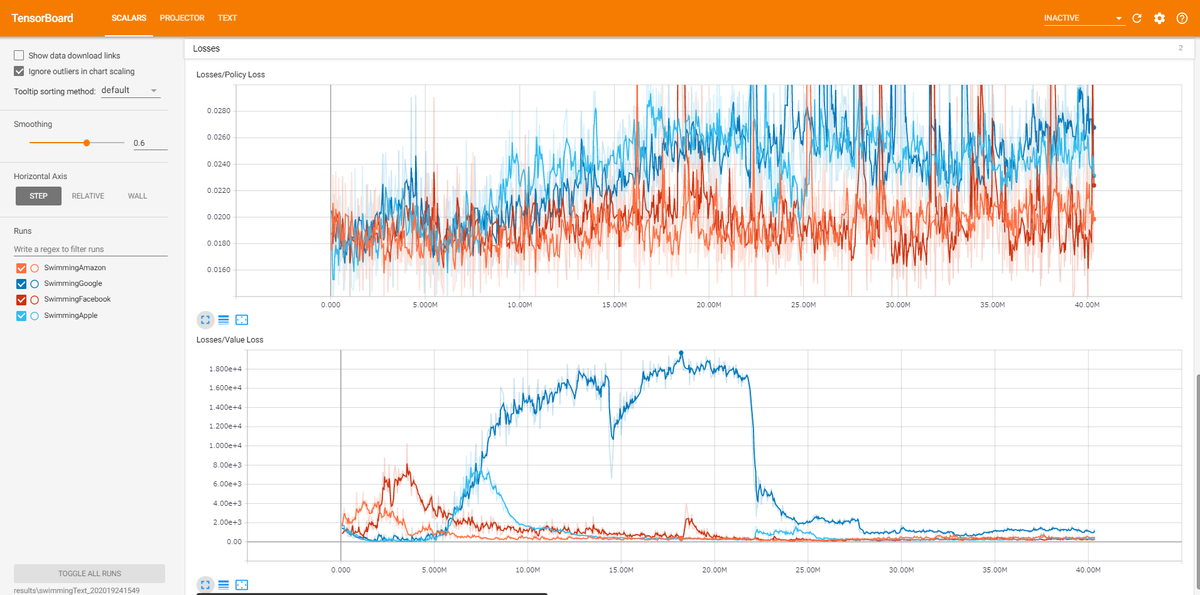Fit Value Loss chart domain to data

coord(241,584)
